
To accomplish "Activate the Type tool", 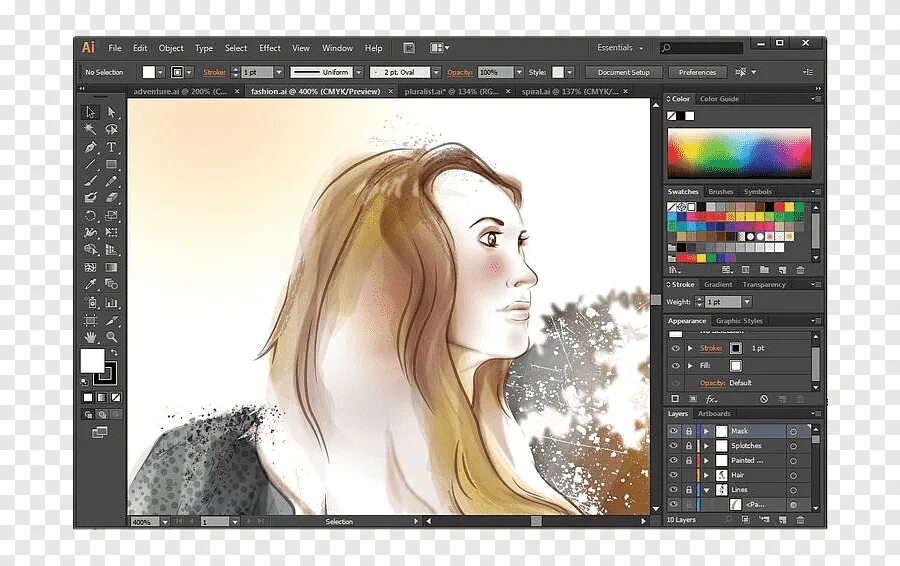I will click(111, 147).
